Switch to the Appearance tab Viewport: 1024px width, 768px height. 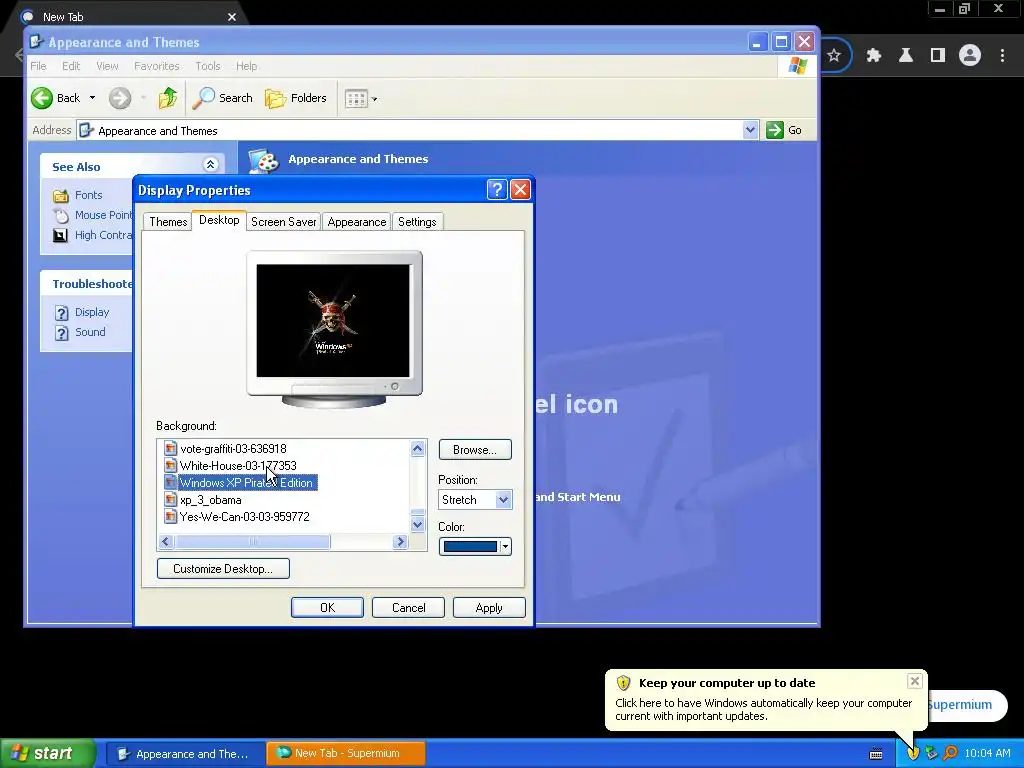pyautogui.click(x=357, y=221)
